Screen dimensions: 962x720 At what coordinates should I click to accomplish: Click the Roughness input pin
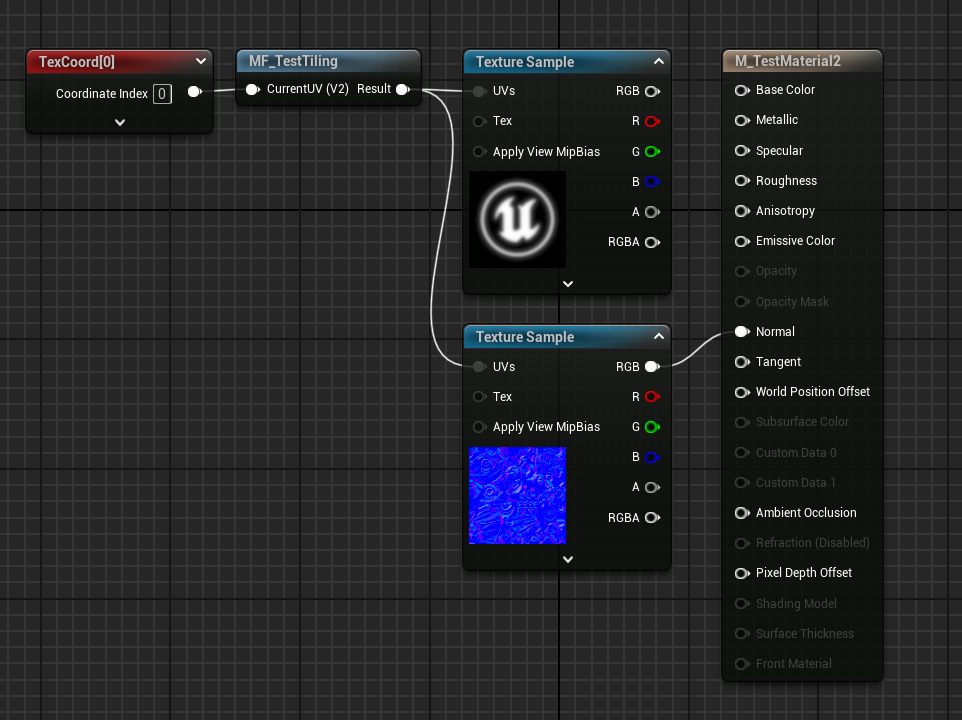[742, 180]
